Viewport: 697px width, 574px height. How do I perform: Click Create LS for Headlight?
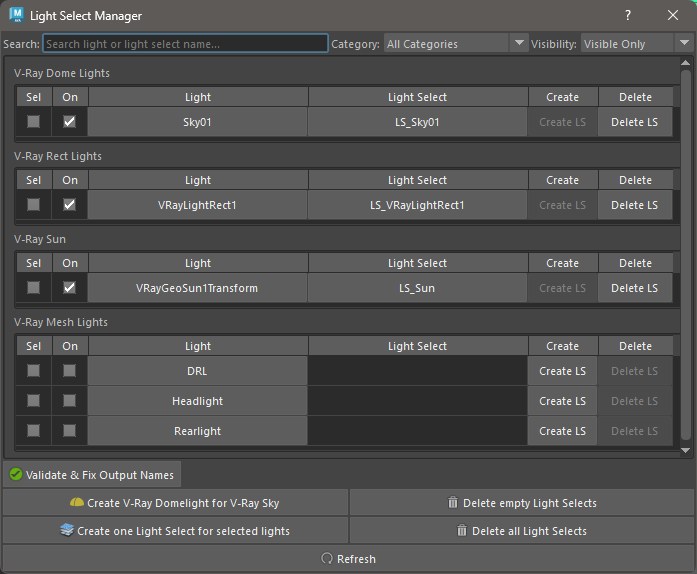pyautogui.click(x=562, y=401)
